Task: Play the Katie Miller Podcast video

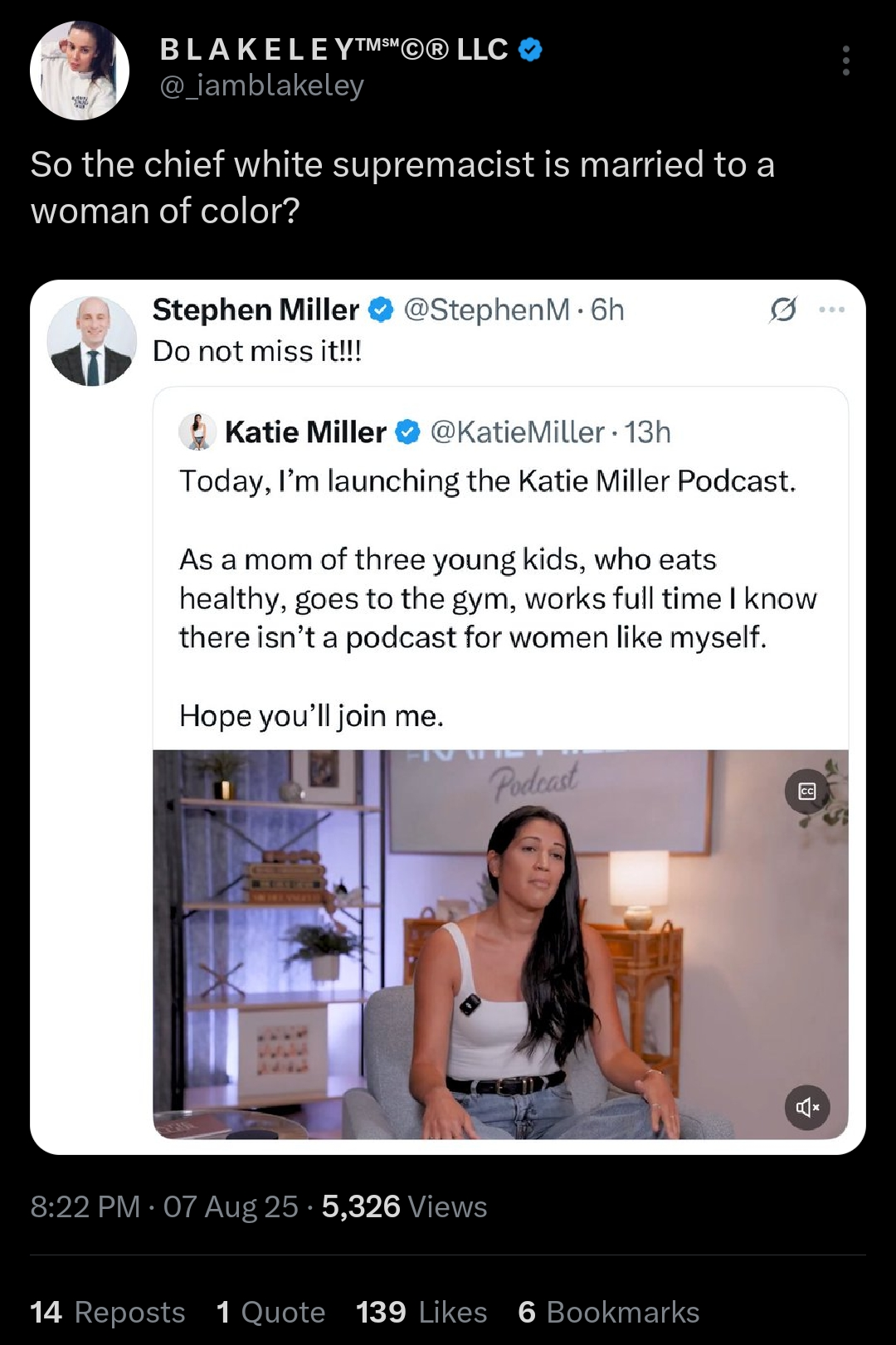Action: [500, 944]
